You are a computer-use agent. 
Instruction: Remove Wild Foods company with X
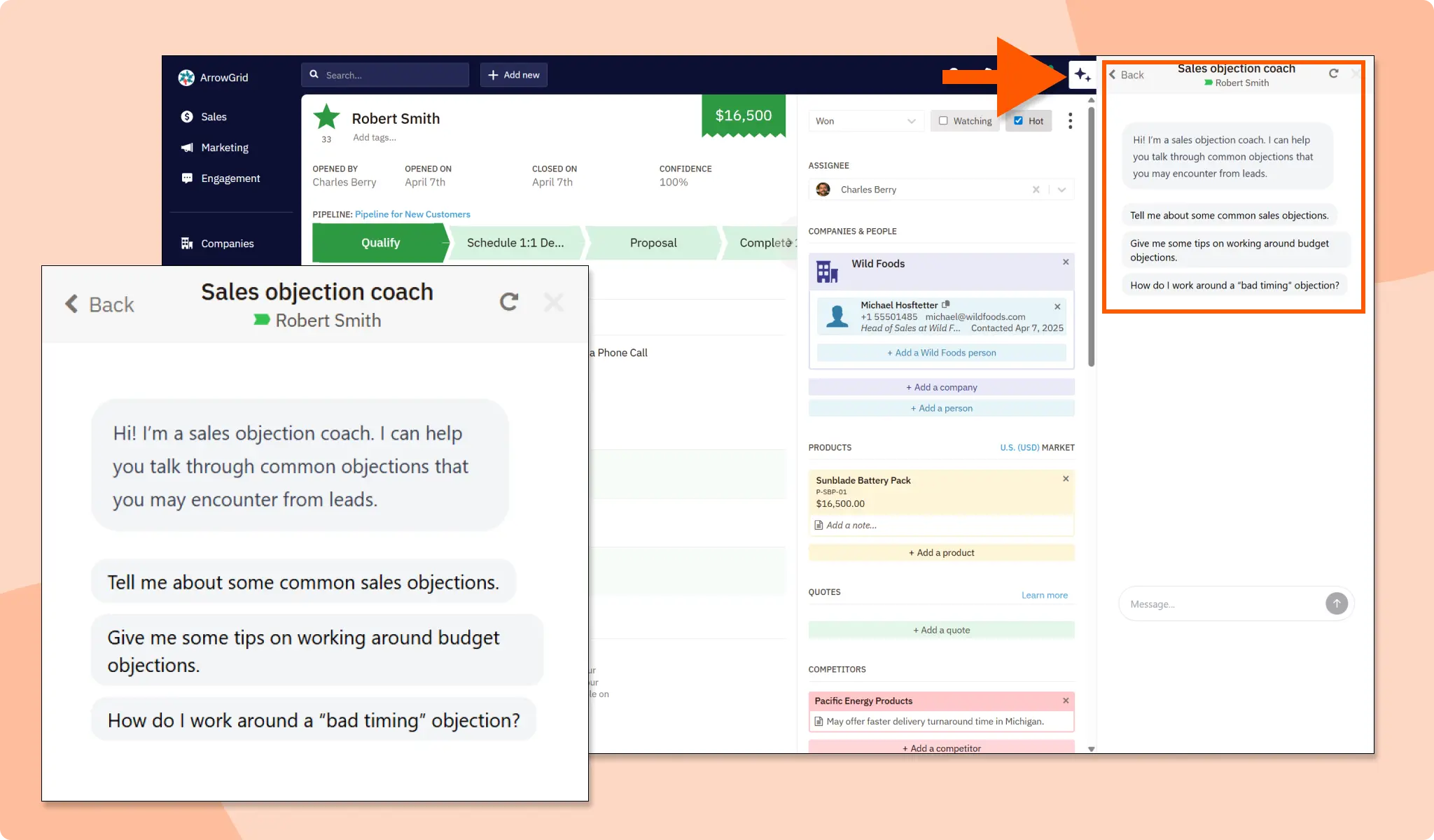coord(1066,262)
